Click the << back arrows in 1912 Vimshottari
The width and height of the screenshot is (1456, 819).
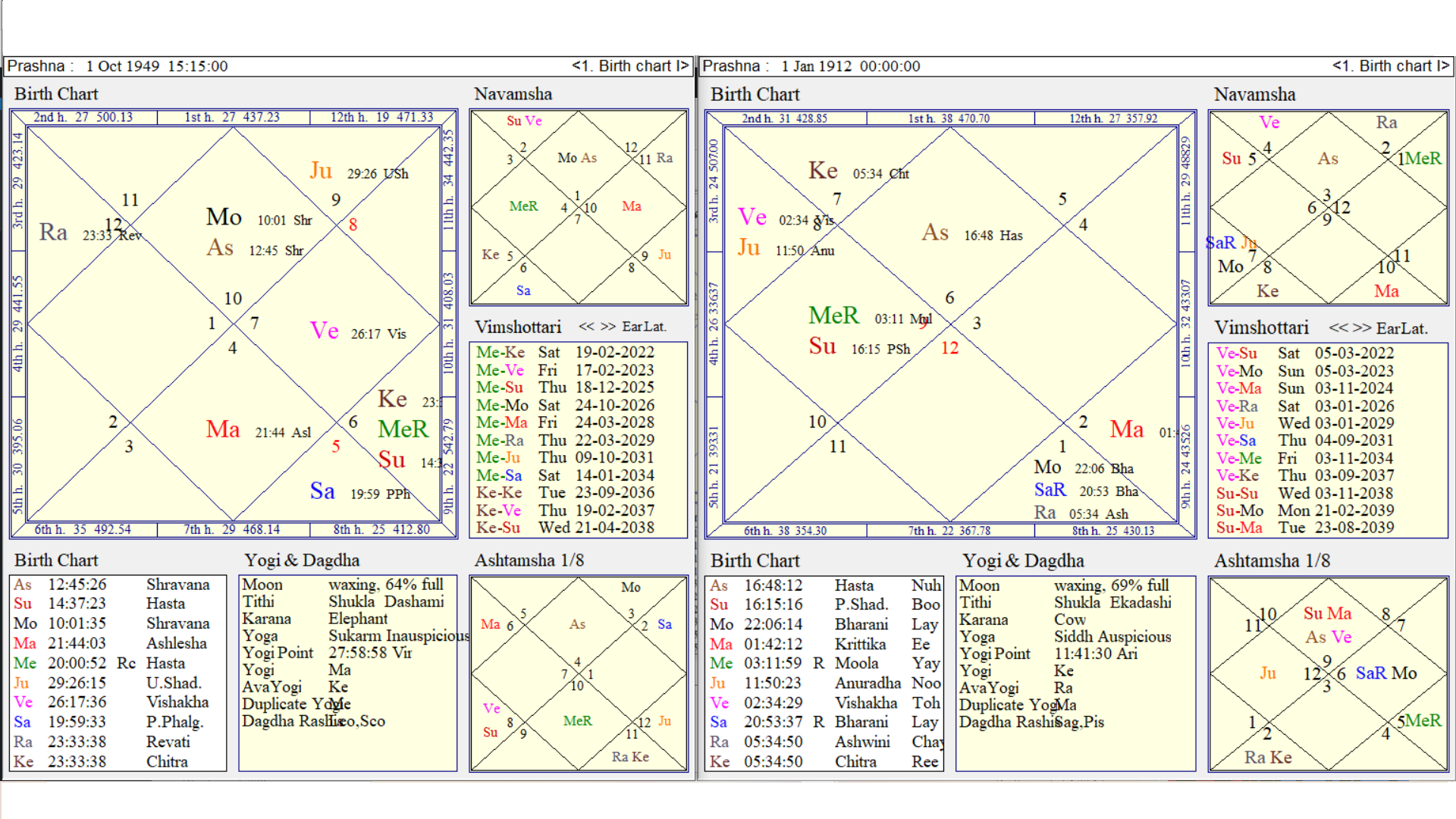tap(1338, 328)
